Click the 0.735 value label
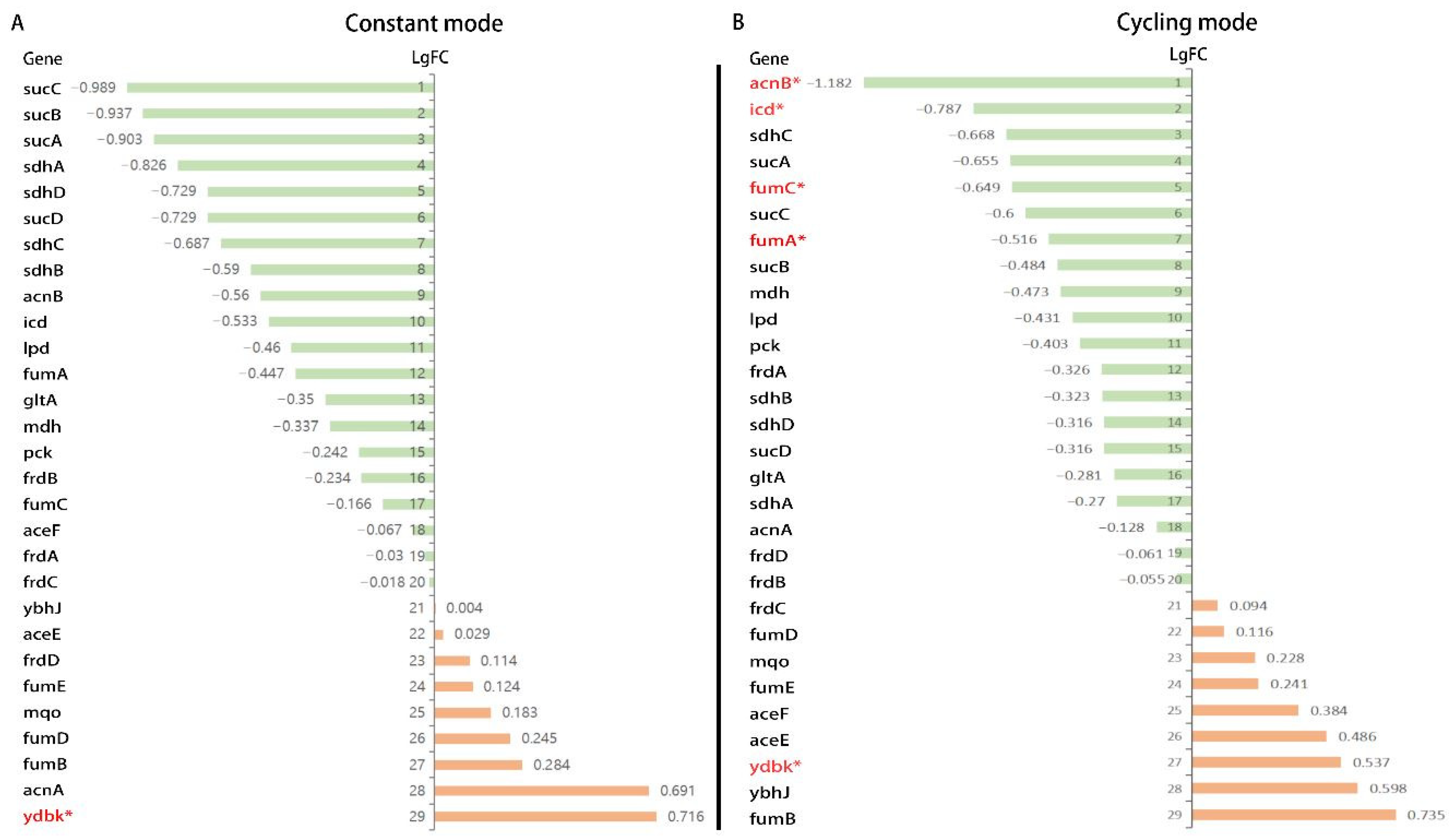This screenshot has height=840, width=1456. tap(1425, 815)
